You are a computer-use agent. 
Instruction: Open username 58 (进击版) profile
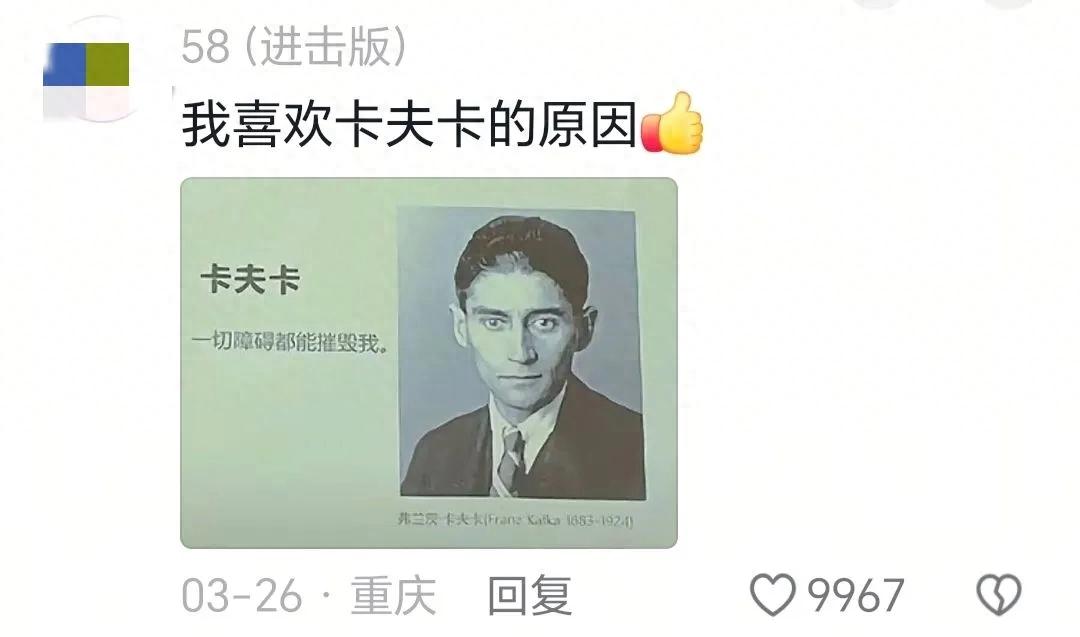[293, 47]
